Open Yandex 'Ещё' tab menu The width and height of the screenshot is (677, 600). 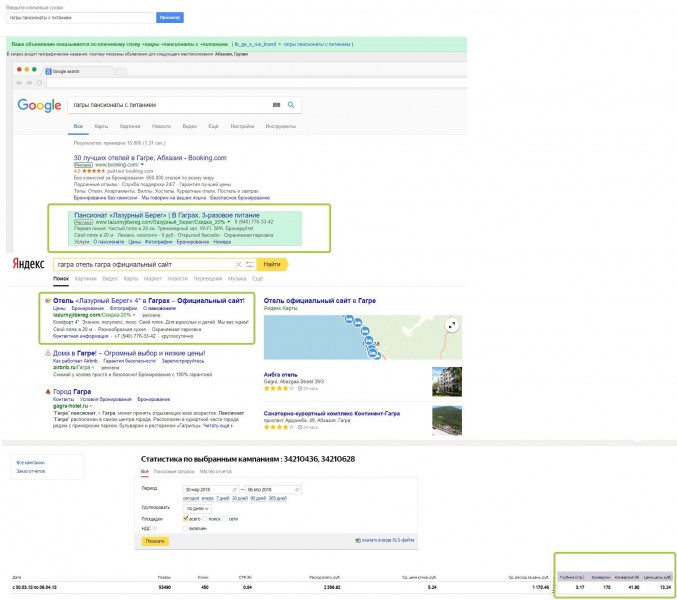[257, 278]
